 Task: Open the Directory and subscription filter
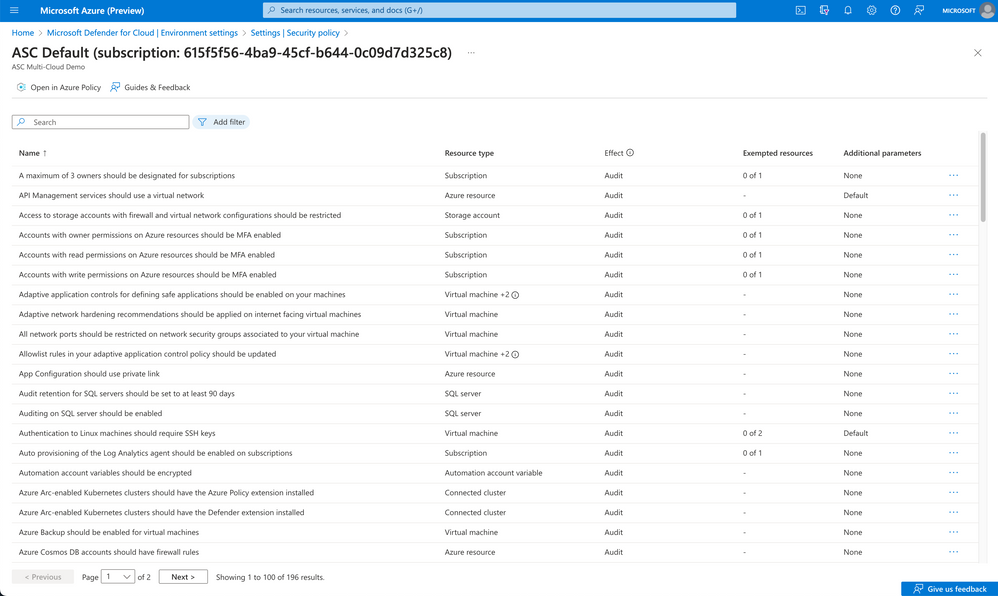click(825, 10)
